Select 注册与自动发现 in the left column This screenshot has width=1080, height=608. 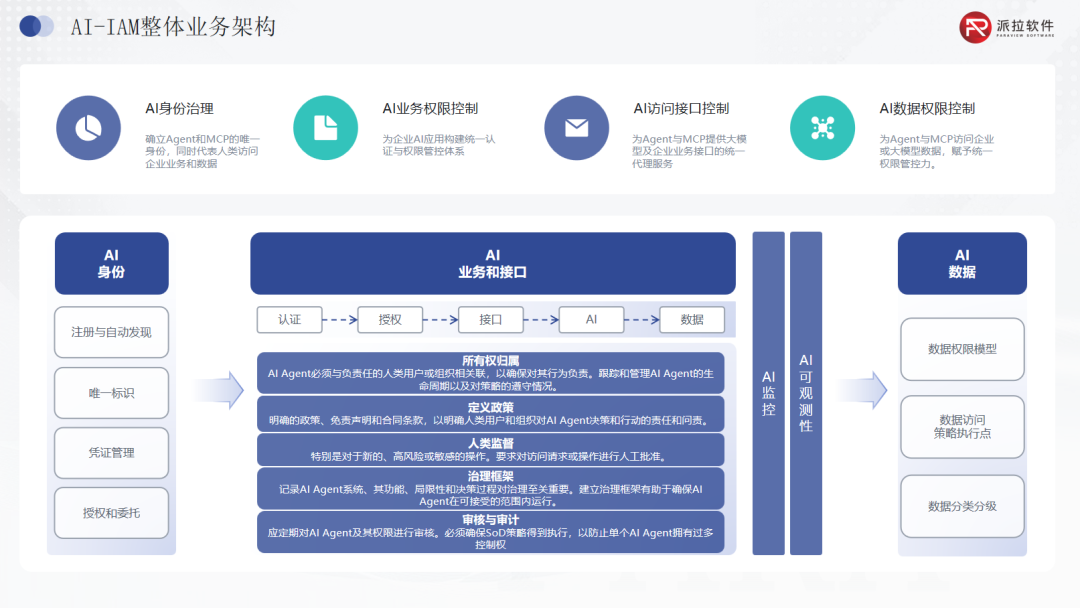pyautogui.click(x=111, y=332)
